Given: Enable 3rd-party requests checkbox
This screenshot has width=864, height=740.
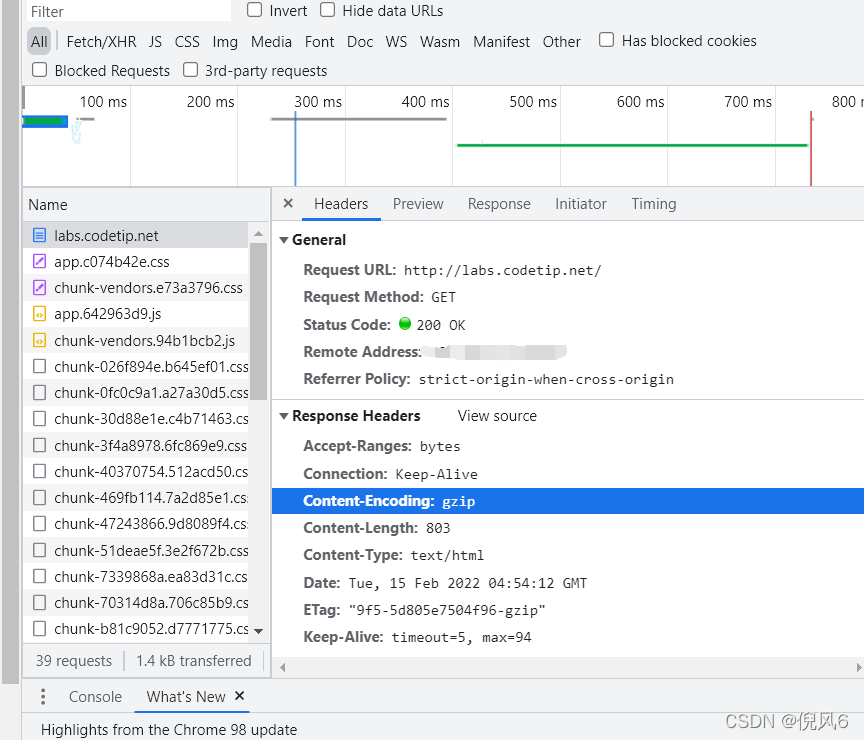Looking at the screenshot, I should (190, 70).
